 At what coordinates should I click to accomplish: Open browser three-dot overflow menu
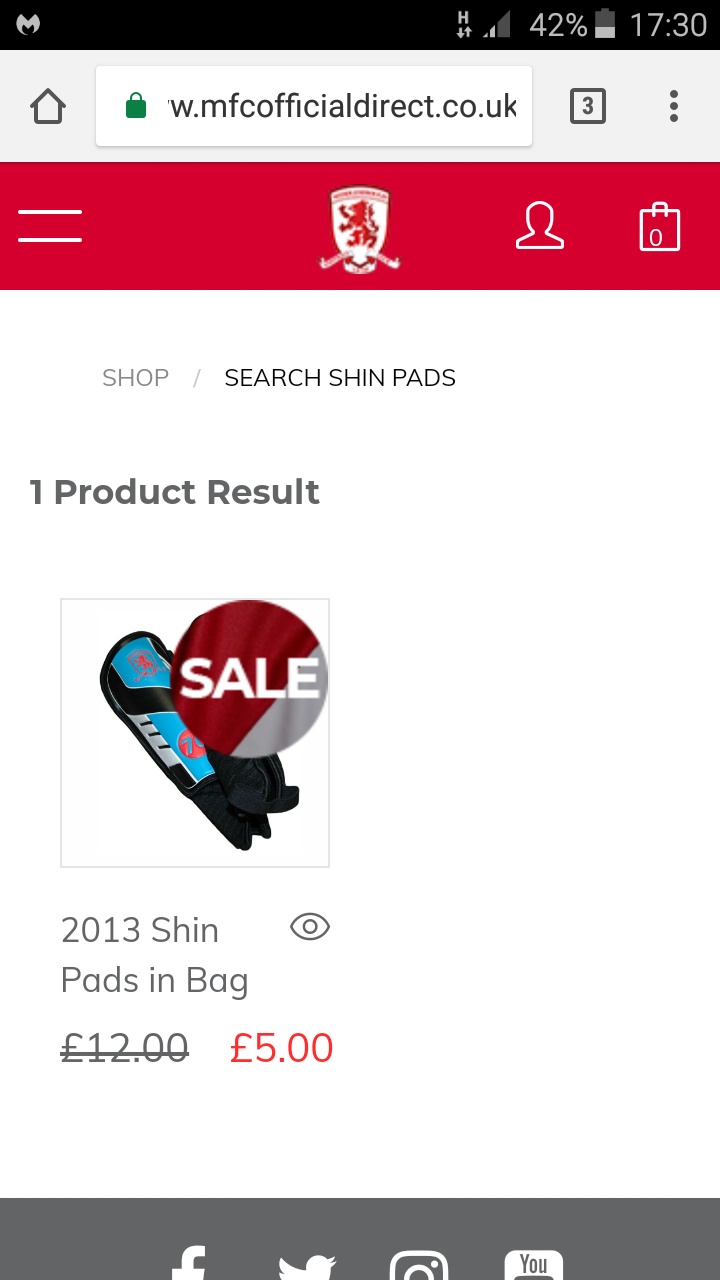click(x=674, y=106)
